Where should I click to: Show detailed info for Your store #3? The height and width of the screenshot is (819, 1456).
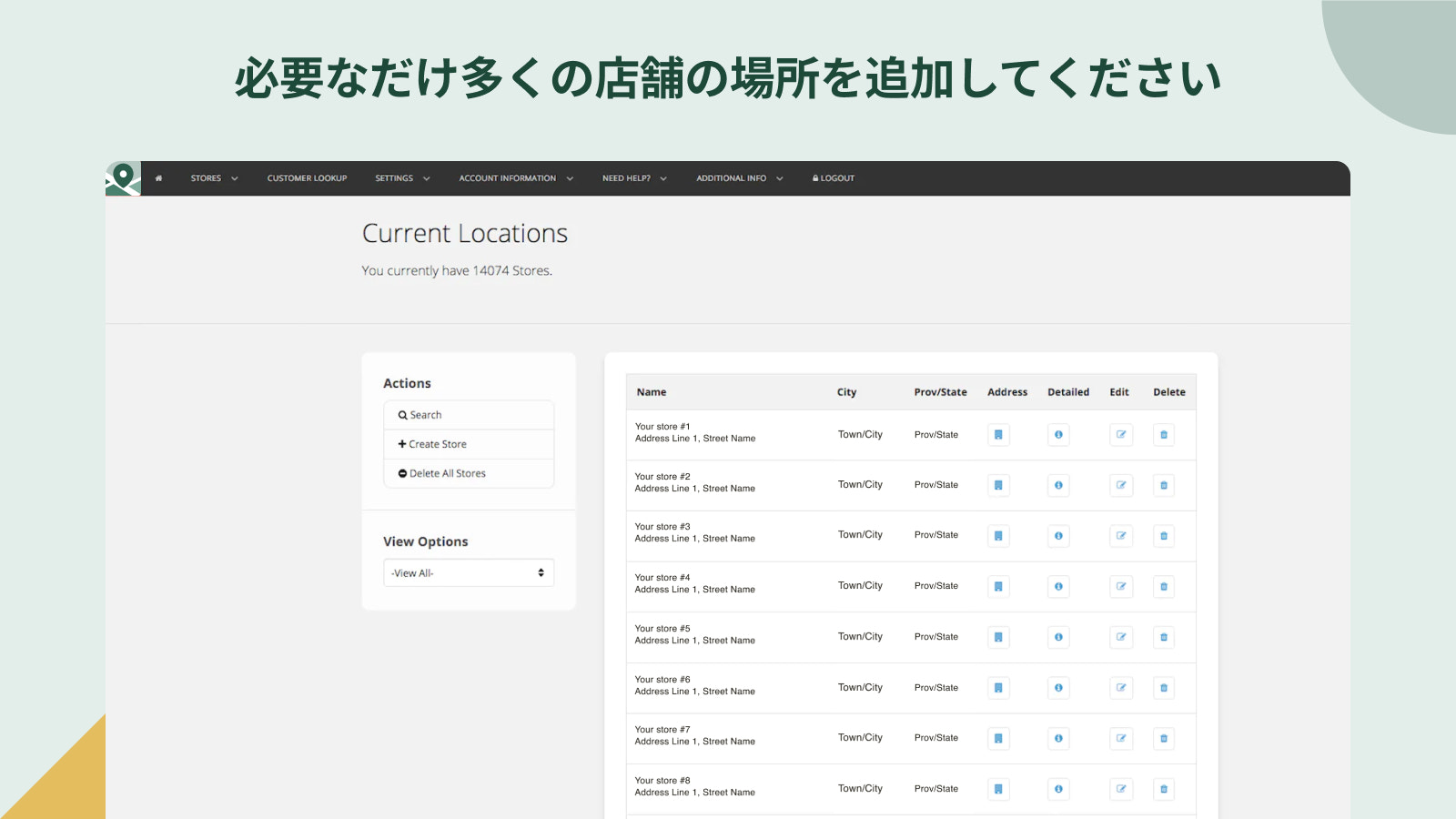[1058, 536]
